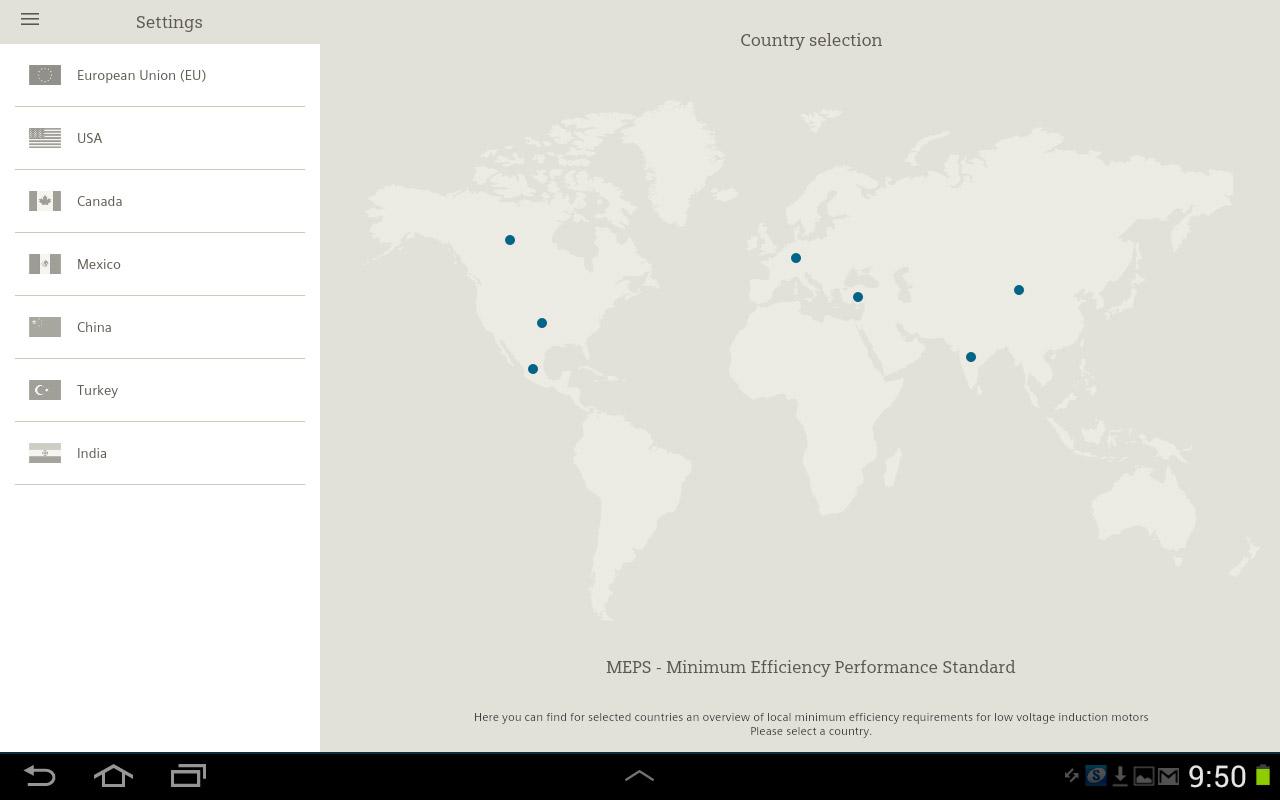This screenshot has width=1280, height=800.
Task: Choose Mexico in the country list
Action: 160,264
